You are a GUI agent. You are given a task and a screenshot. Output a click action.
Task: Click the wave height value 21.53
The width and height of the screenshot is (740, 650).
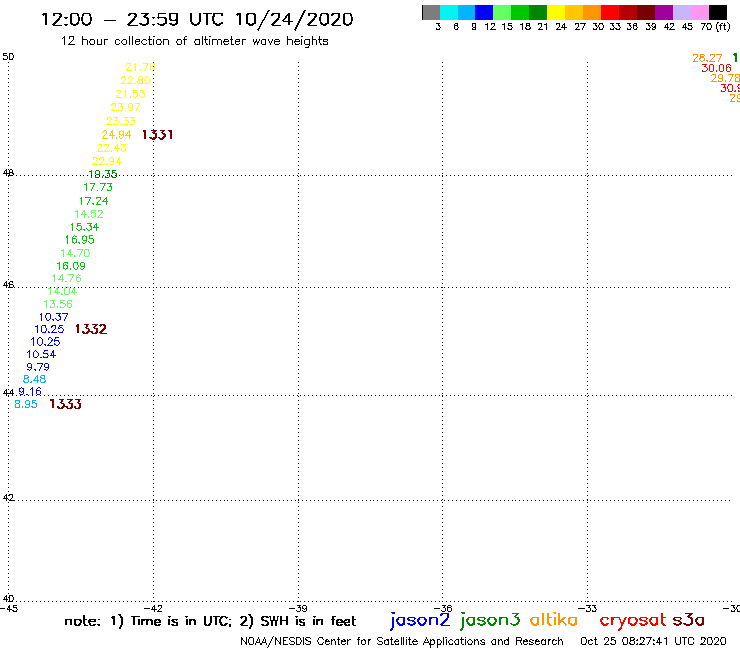[x=131, y=94]
